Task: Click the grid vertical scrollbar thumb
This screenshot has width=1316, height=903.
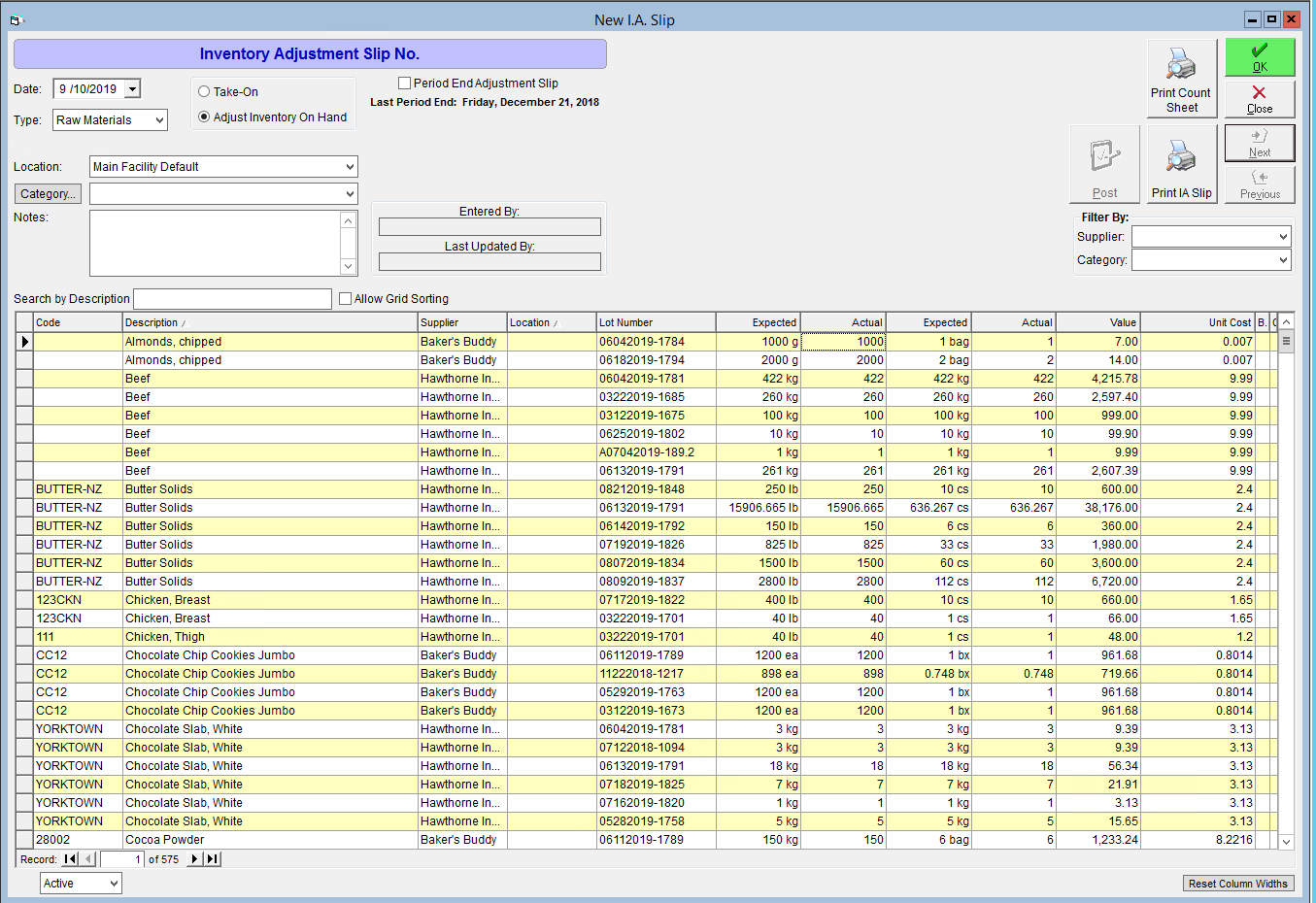Action: pos(1286,342)
